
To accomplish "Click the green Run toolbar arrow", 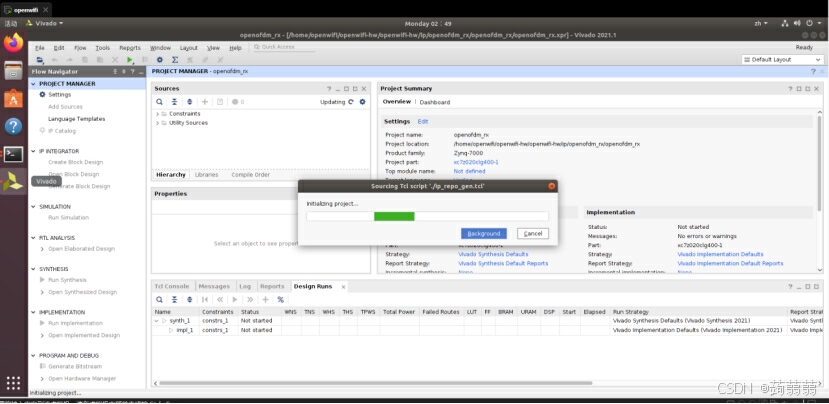I will click(x=130, y=60).
